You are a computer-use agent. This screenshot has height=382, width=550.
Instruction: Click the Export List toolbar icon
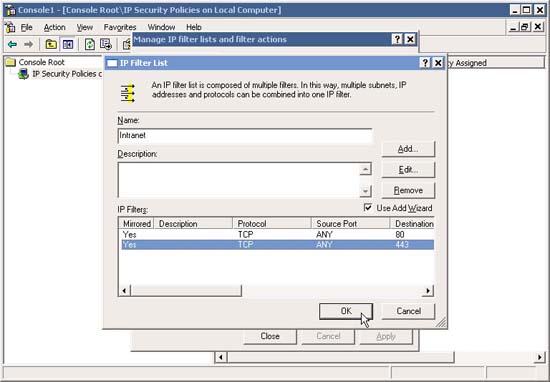tap(106, 44)
